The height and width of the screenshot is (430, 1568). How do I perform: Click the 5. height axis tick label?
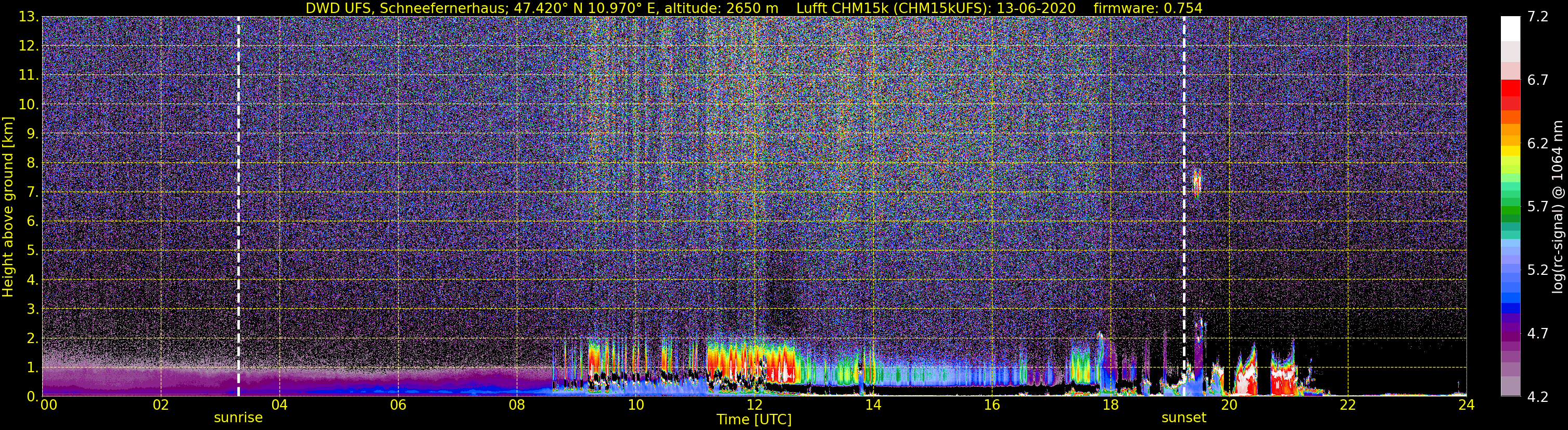(33, 251)
